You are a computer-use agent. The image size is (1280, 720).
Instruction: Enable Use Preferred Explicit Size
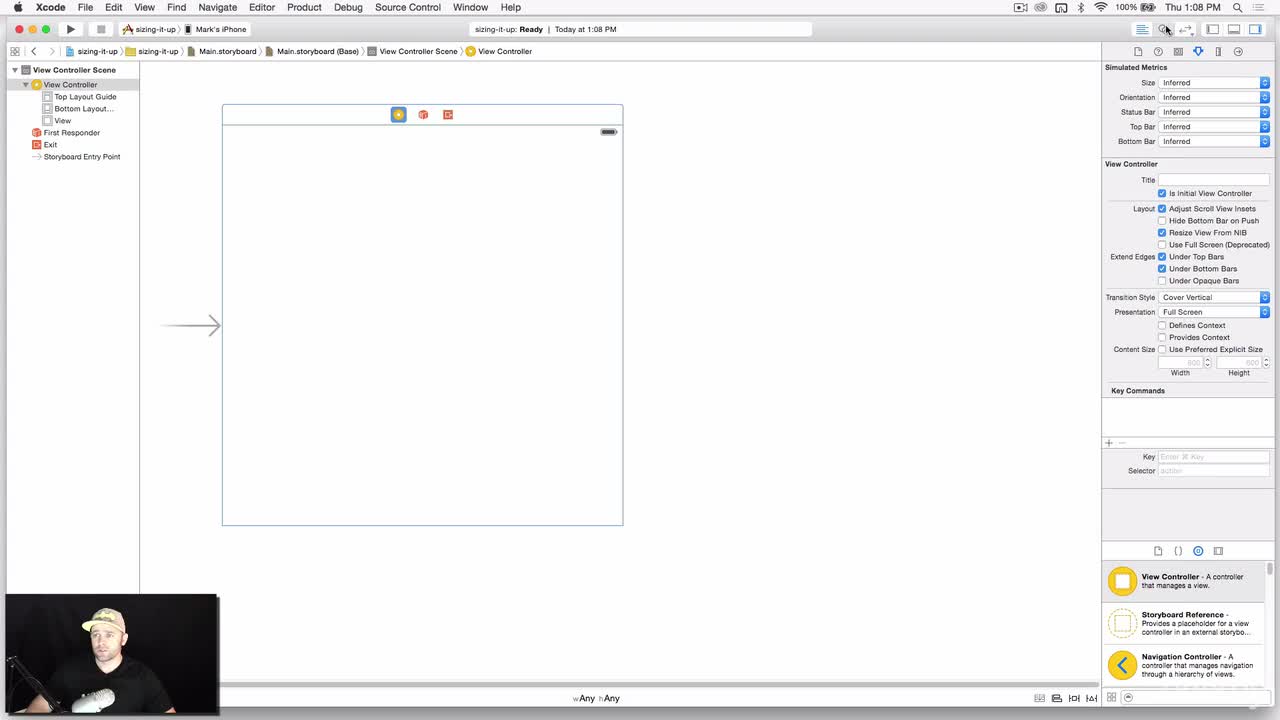1162,349
